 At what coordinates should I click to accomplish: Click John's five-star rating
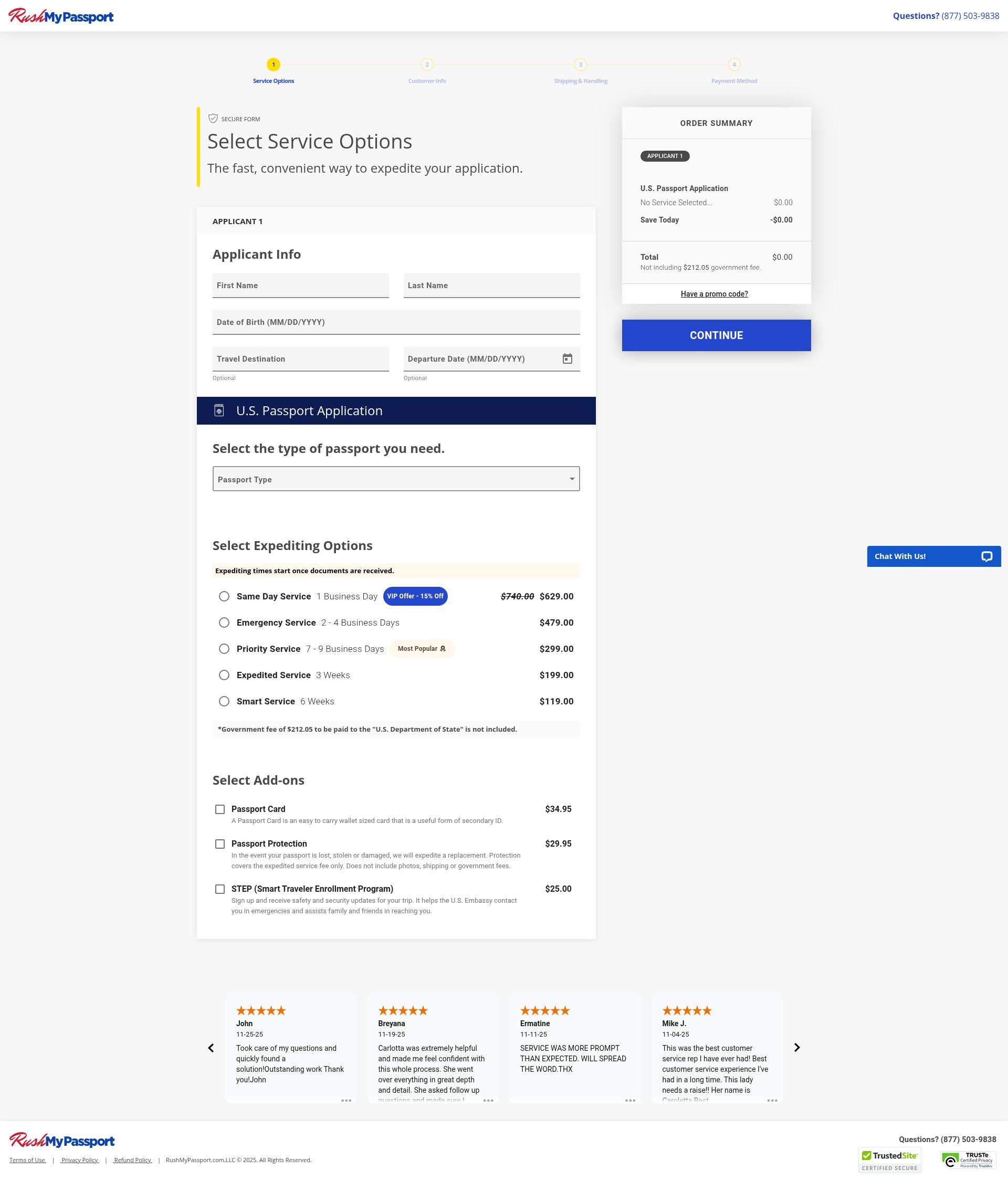[x=260, y=1010]
